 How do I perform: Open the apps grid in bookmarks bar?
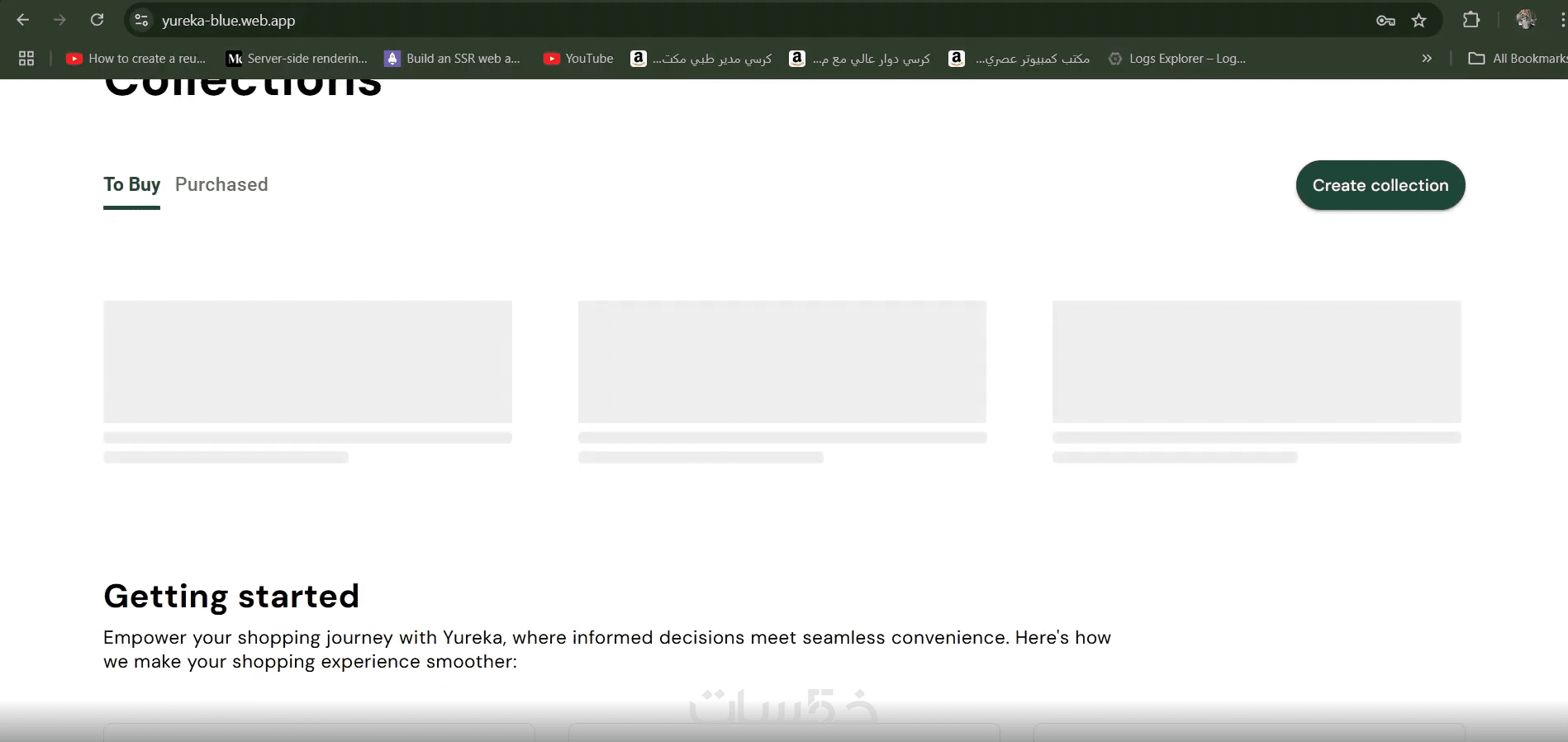(x=26, y=59)
